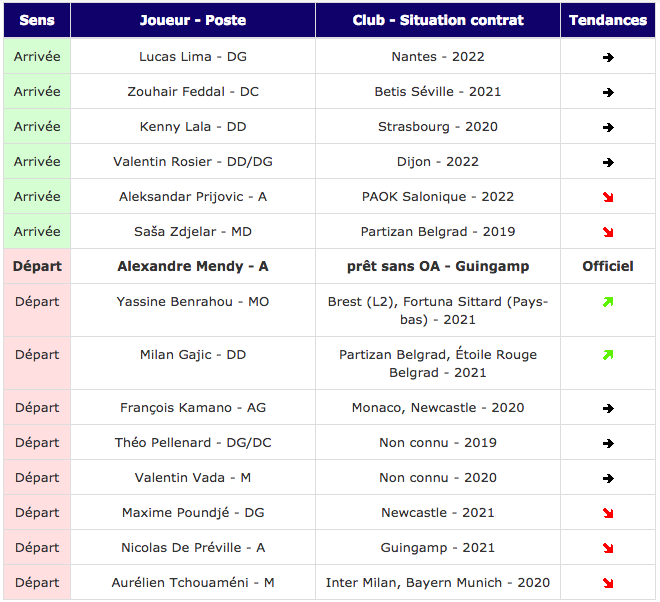The image size is (660, 602).
Task: Click the green Arrivée cell for Valentin Rosier
Action: pos(37,162)
